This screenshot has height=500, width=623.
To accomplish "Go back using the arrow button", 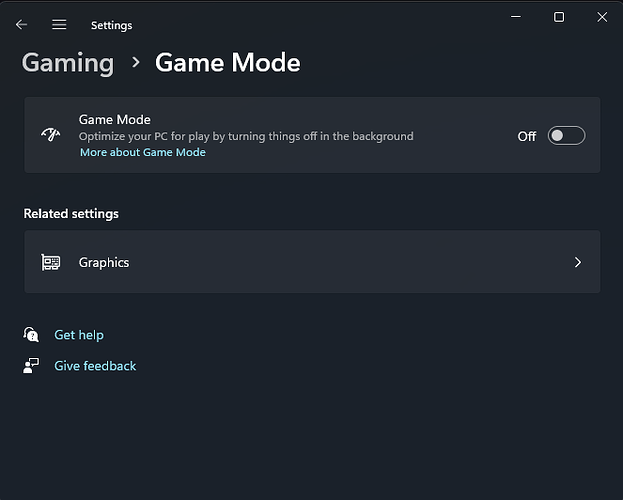I will tap(21, 25).
